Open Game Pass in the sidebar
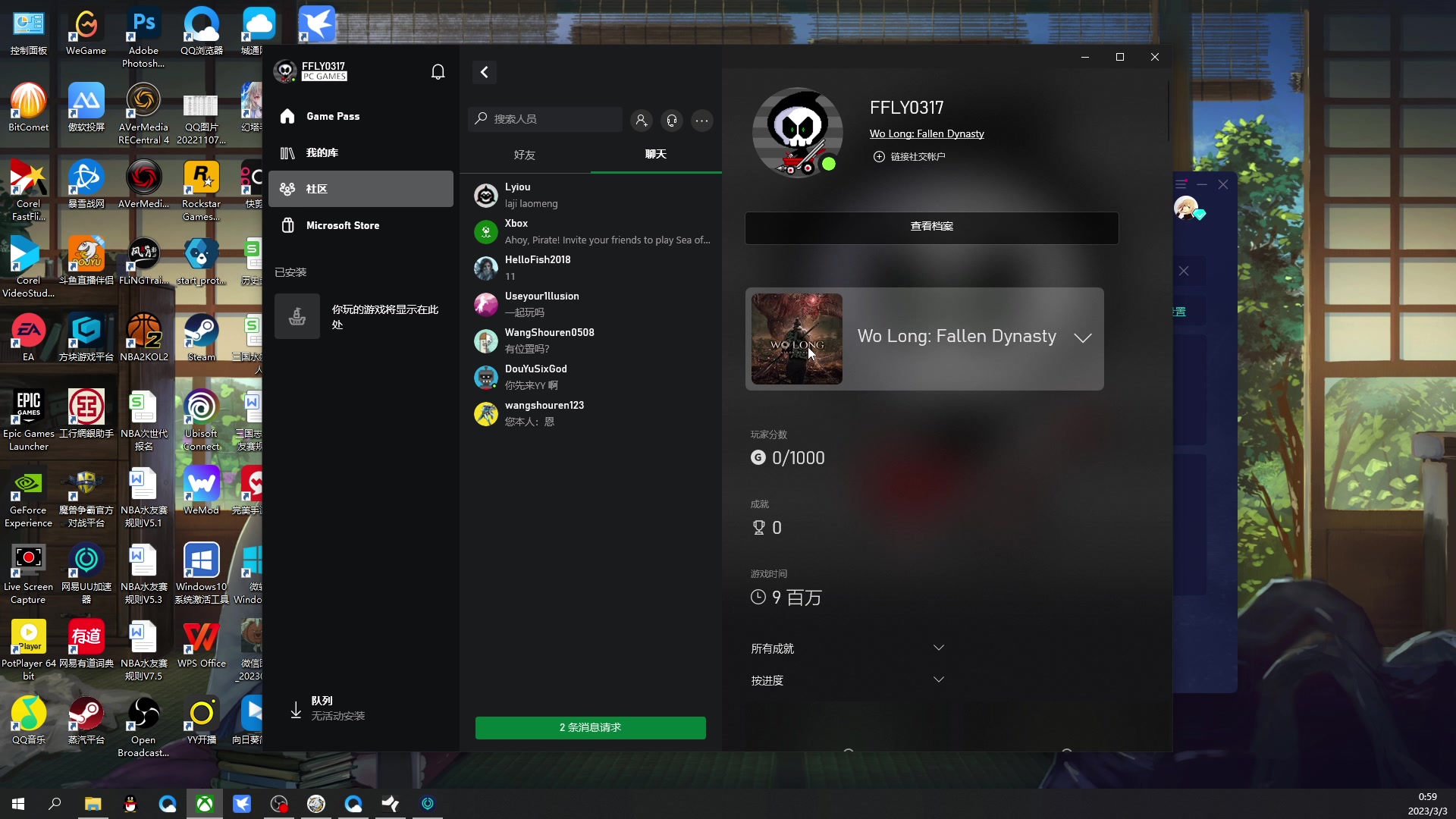The width and height of the screenshot is (1456, 819). 361,116
